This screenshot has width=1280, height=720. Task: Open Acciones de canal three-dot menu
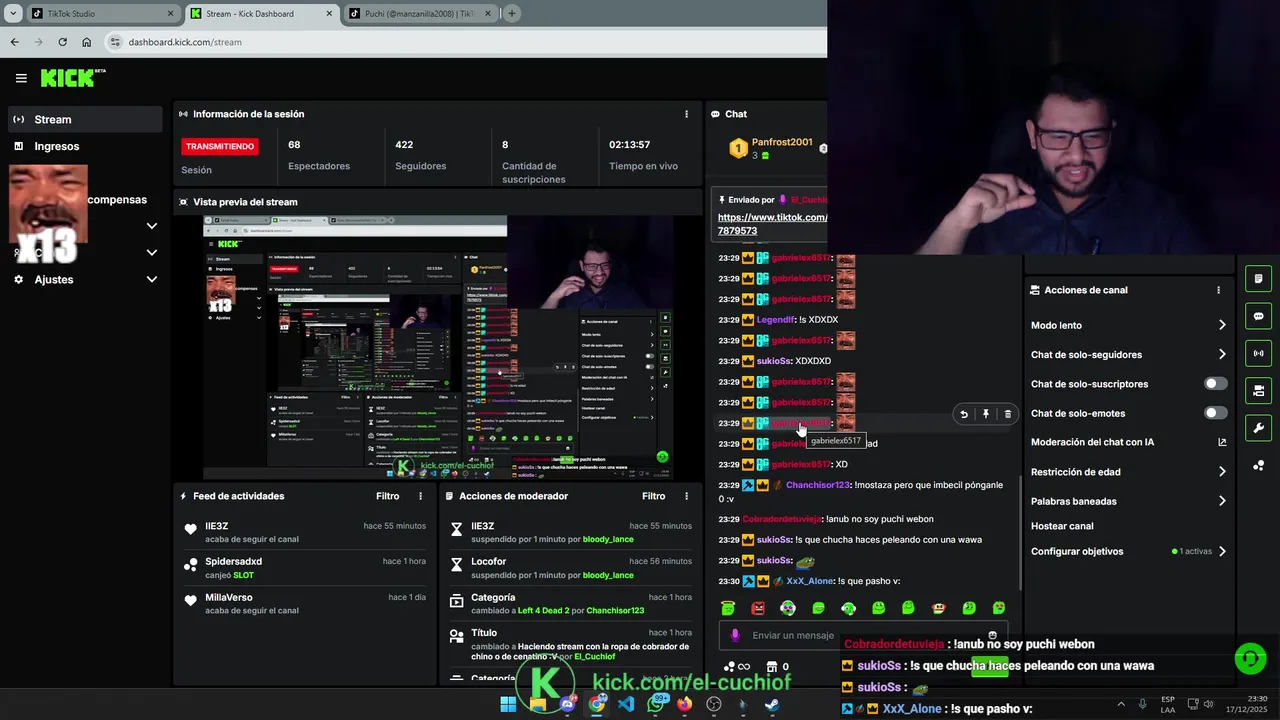1218,290
